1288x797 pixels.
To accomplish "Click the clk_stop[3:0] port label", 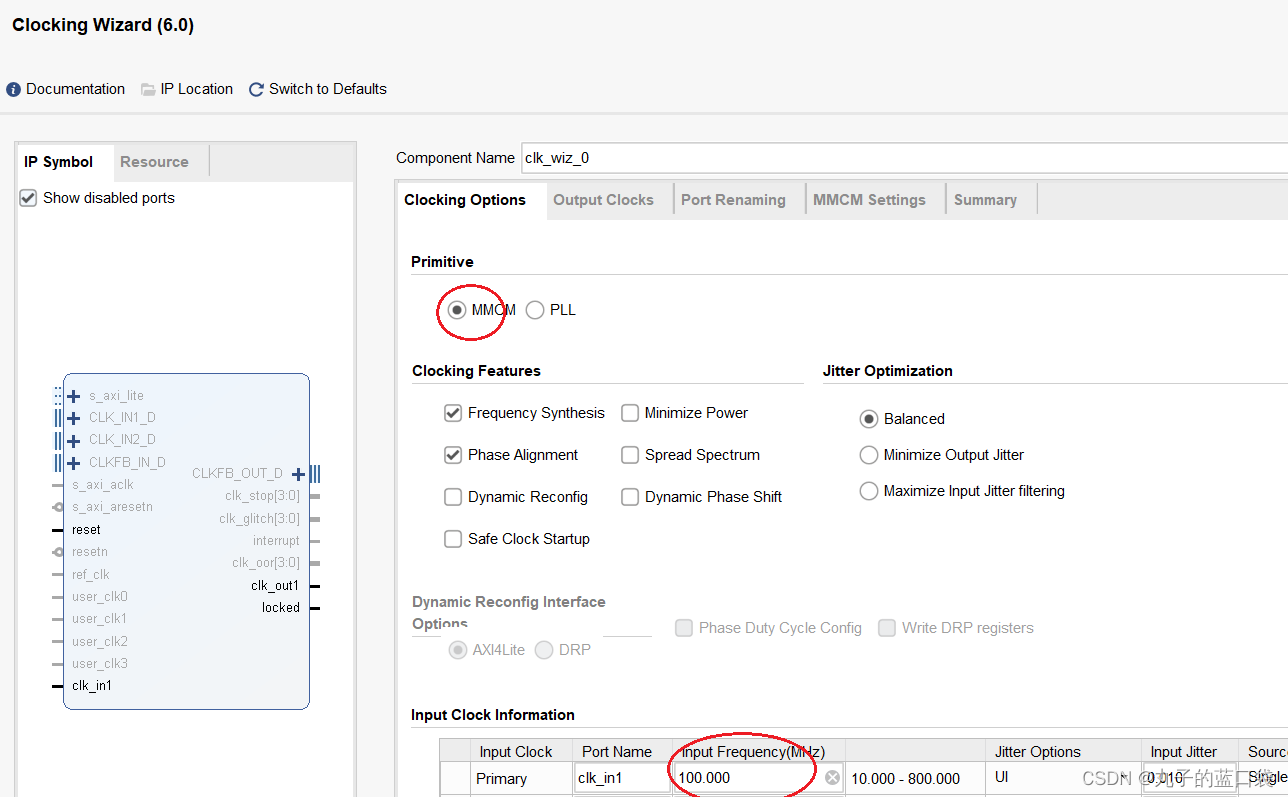I will pos(262,496).
